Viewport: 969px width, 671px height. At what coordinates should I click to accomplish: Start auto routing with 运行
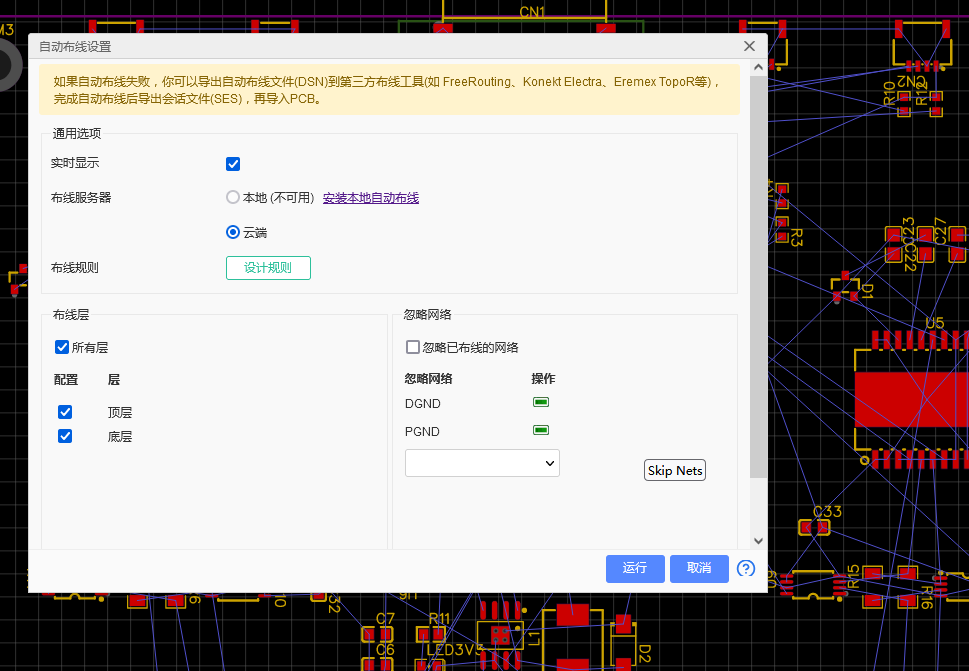635,568
